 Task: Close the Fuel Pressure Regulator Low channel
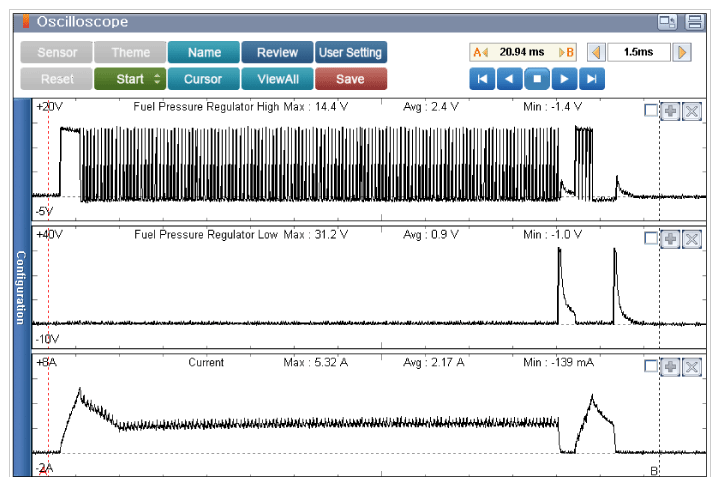(691, 238)
